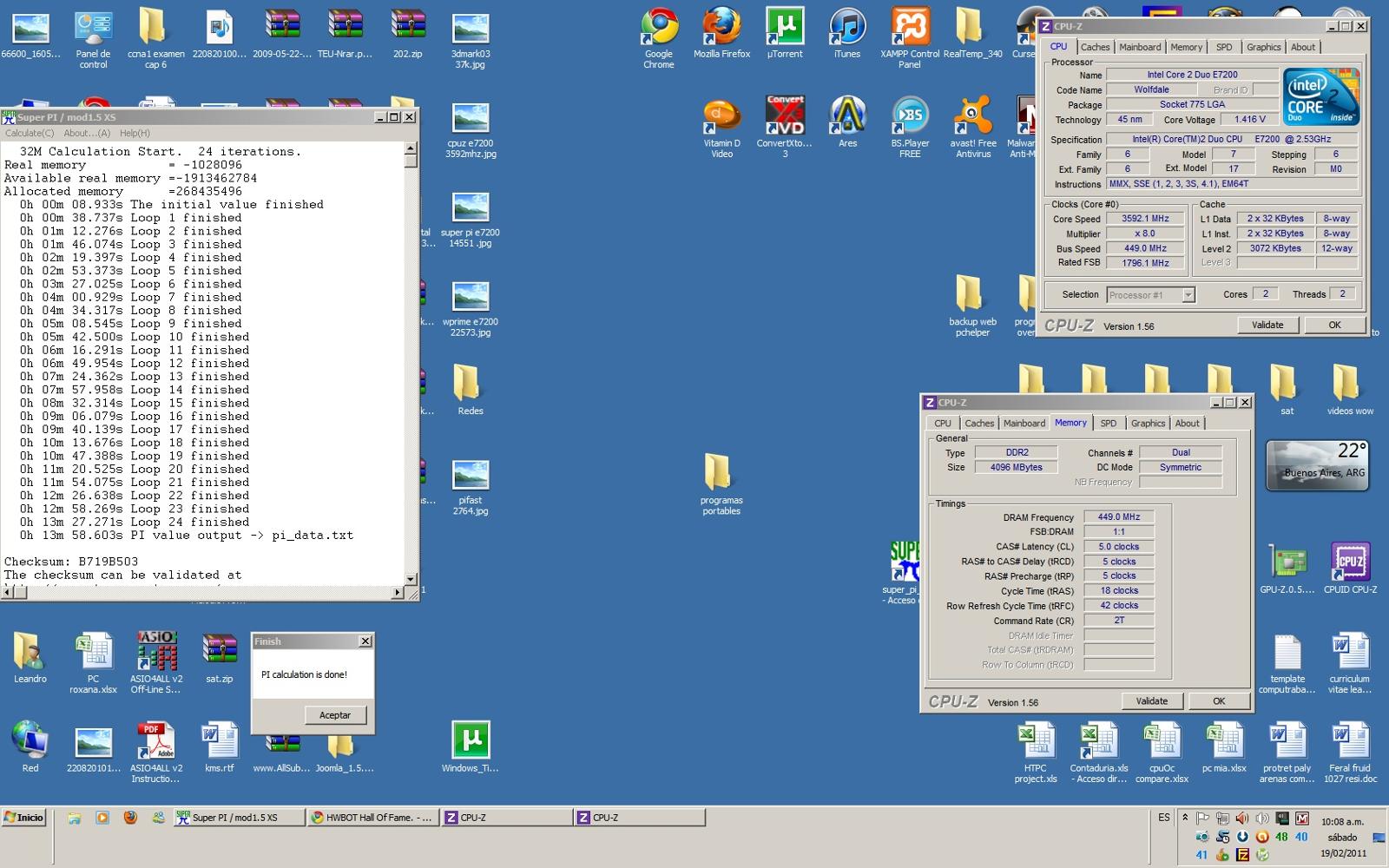The height and width of the screenshot is (868, 1389).
Task: Open SPD tab in lower CPU-Z window
Action: [1109, 424]
